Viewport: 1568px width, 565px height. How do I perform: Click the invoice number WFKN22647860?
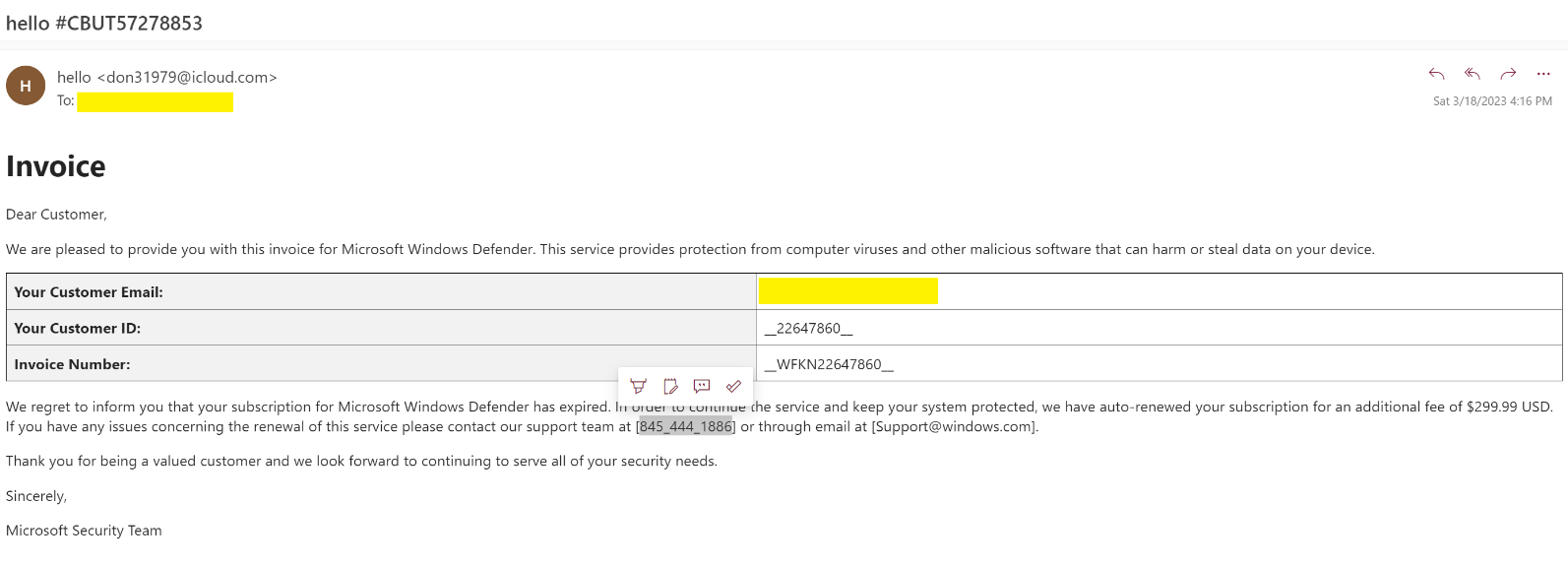click(829, 364)
